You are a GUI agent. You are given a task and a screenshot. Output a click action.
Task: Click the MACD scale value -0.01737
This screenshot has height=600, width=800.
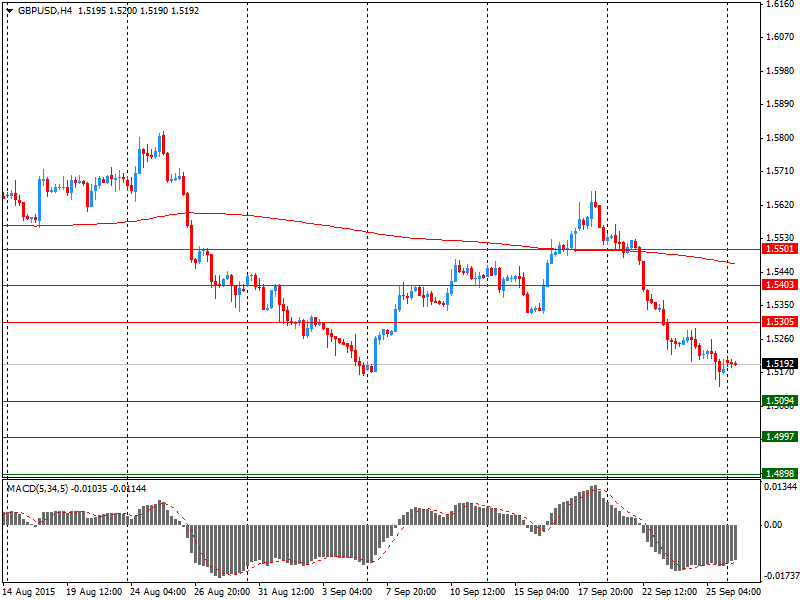pyautogui.click(x=781, y=576)
